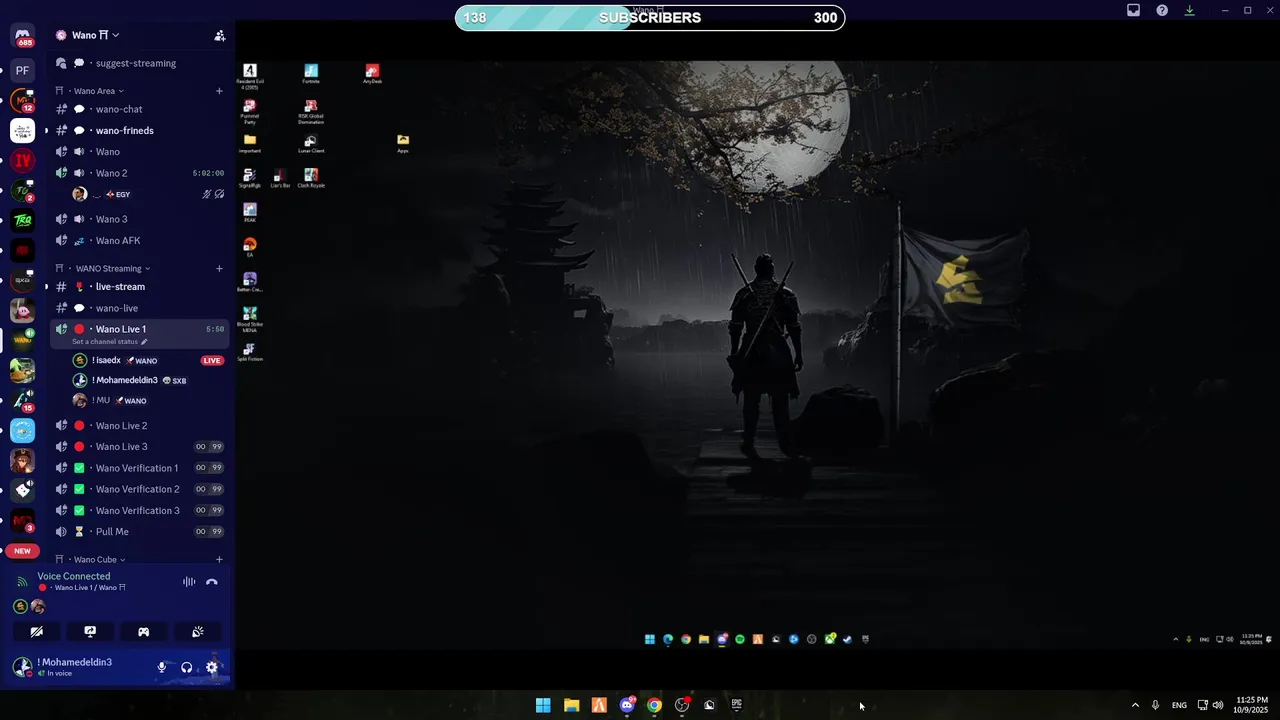Click the subscribers goal progress bar
This screenshot has width=1280, height=720.
point(650,18)
